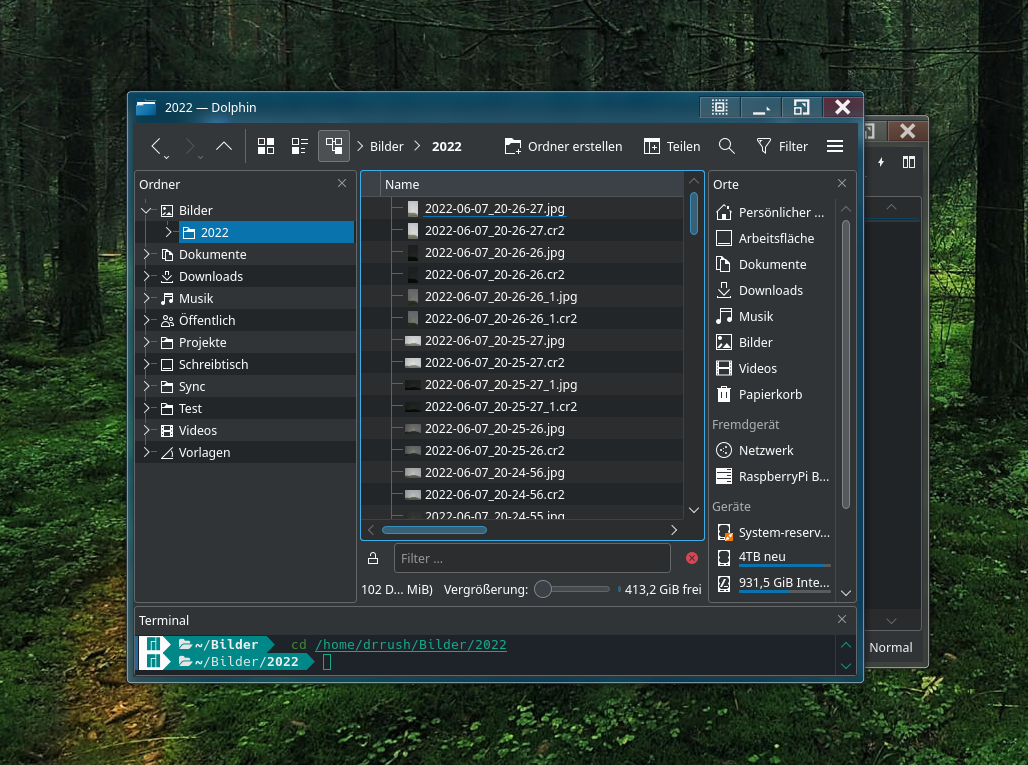Expand the Öffentlich tree node
The width and height of the screenshot is (1028, 765).
point(146,320)
